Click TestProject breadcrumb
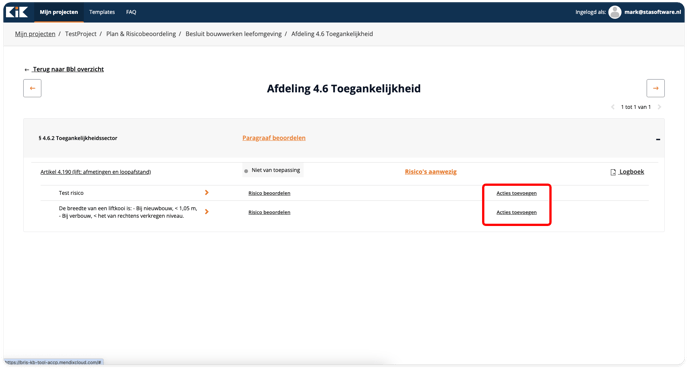688x369 pixels. (x=81, y=34)
